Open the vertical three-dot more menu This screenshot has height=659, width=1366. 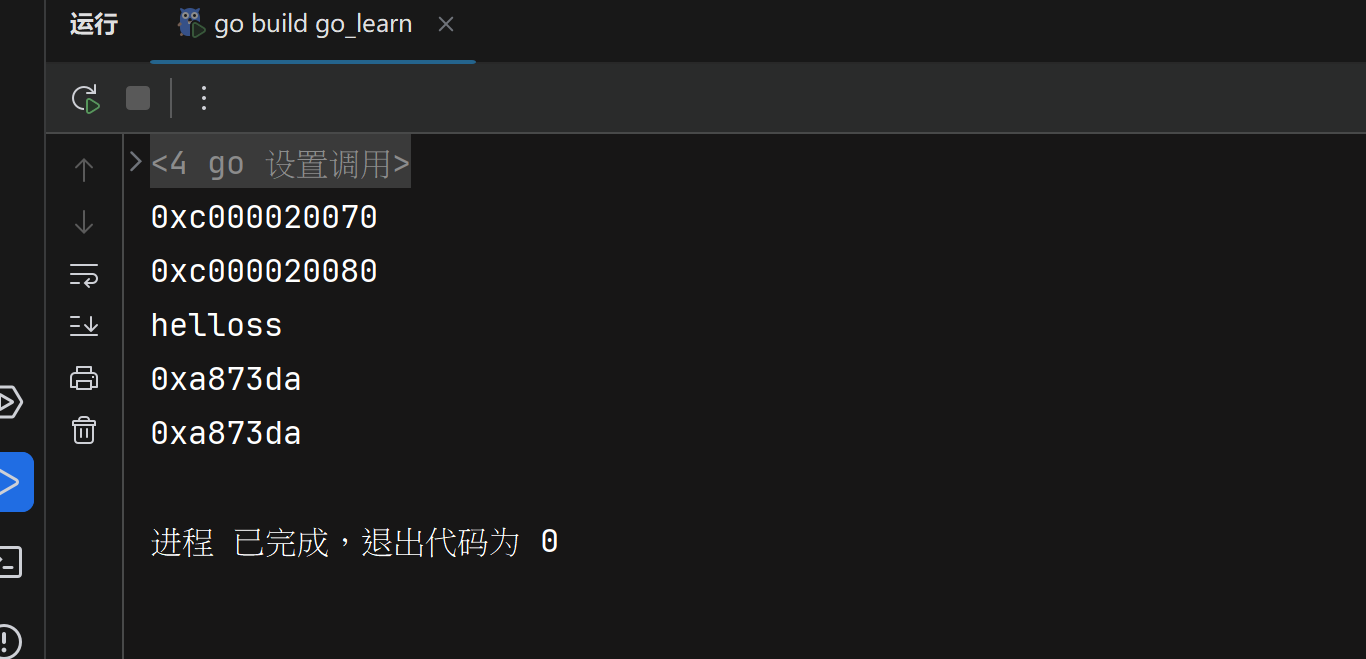204,98
